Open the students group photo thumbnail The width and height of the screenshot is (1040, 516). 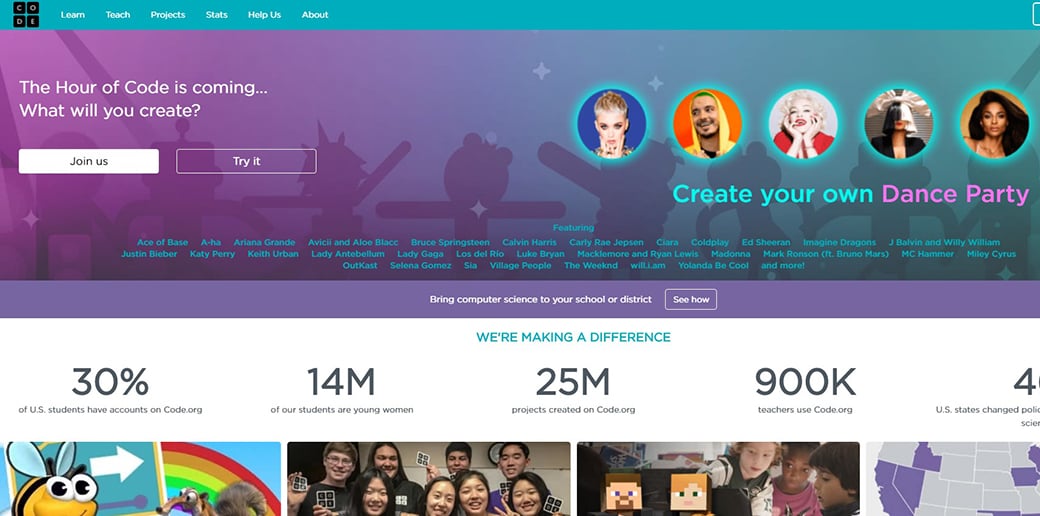(x=428, y=479)
